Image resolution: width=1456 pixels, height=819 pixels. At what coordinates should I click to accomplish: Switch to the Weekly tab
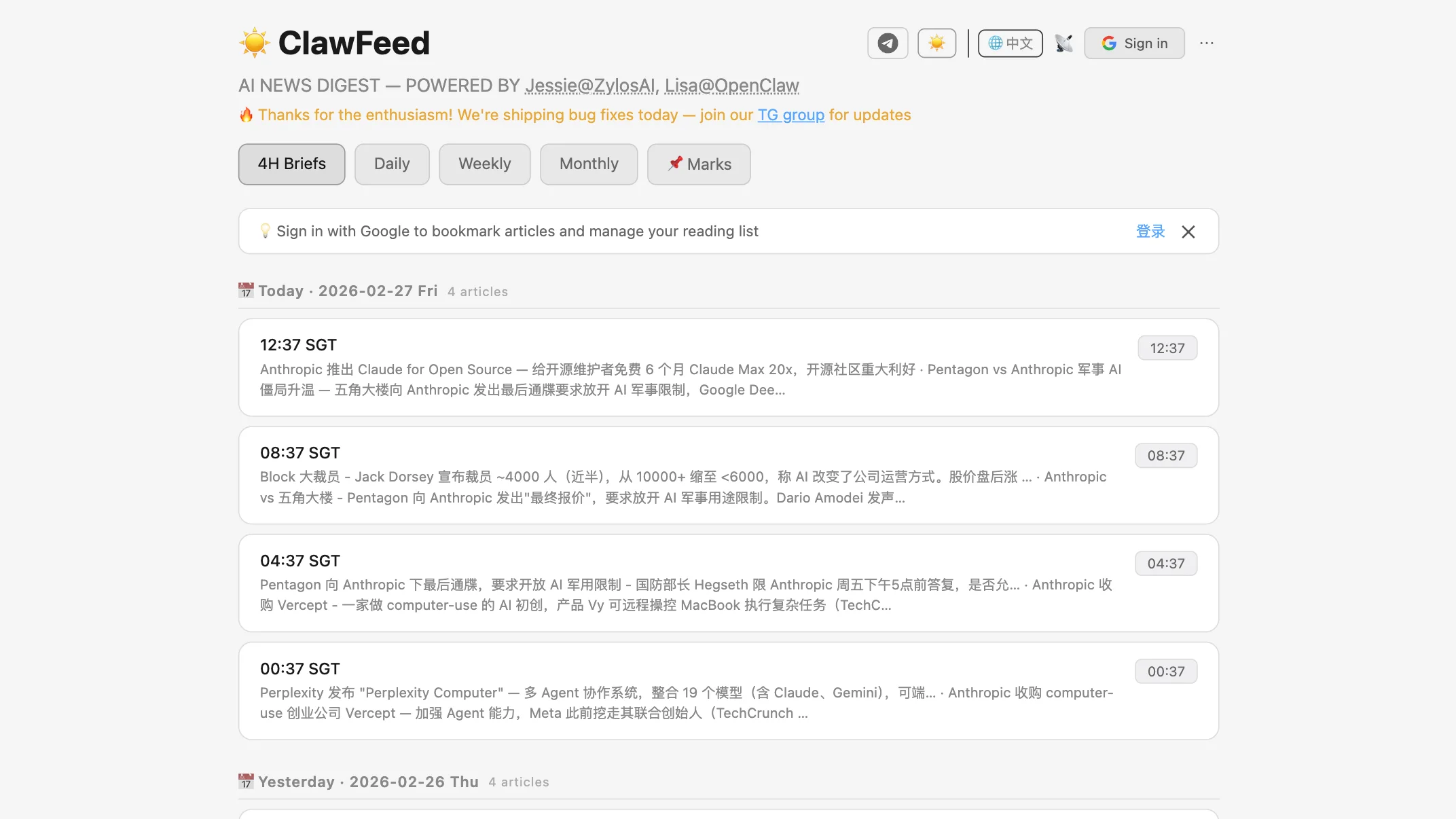(484, 164)
